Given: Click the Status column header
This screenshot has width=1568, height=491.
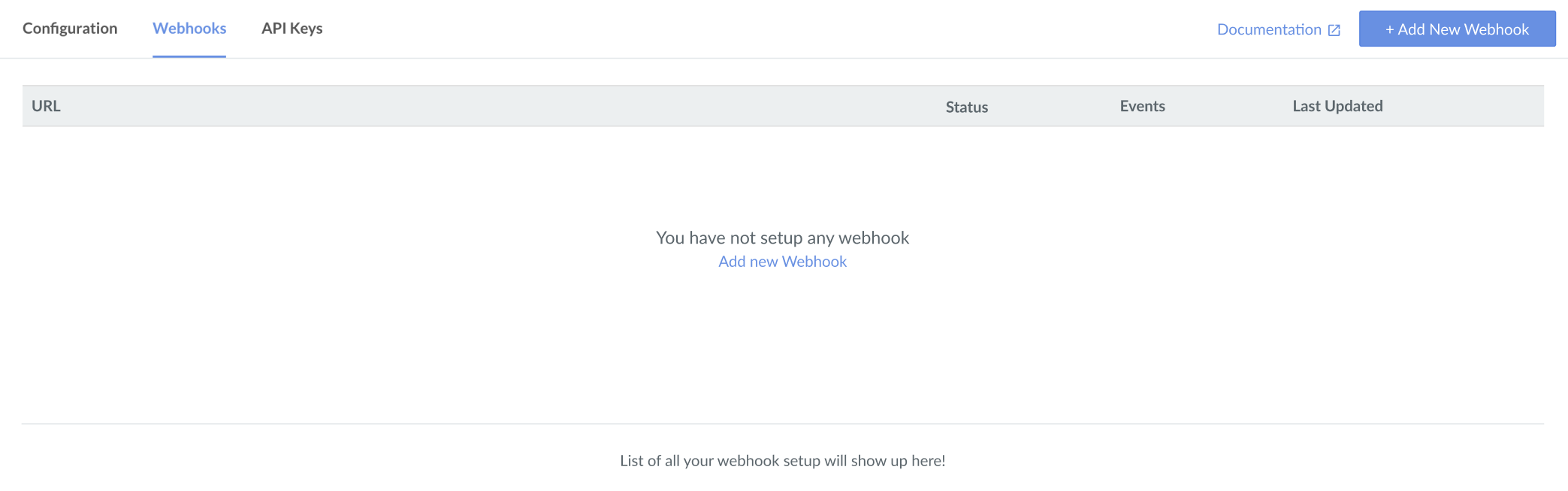Looking at the screenshot, I should [966, 107].
